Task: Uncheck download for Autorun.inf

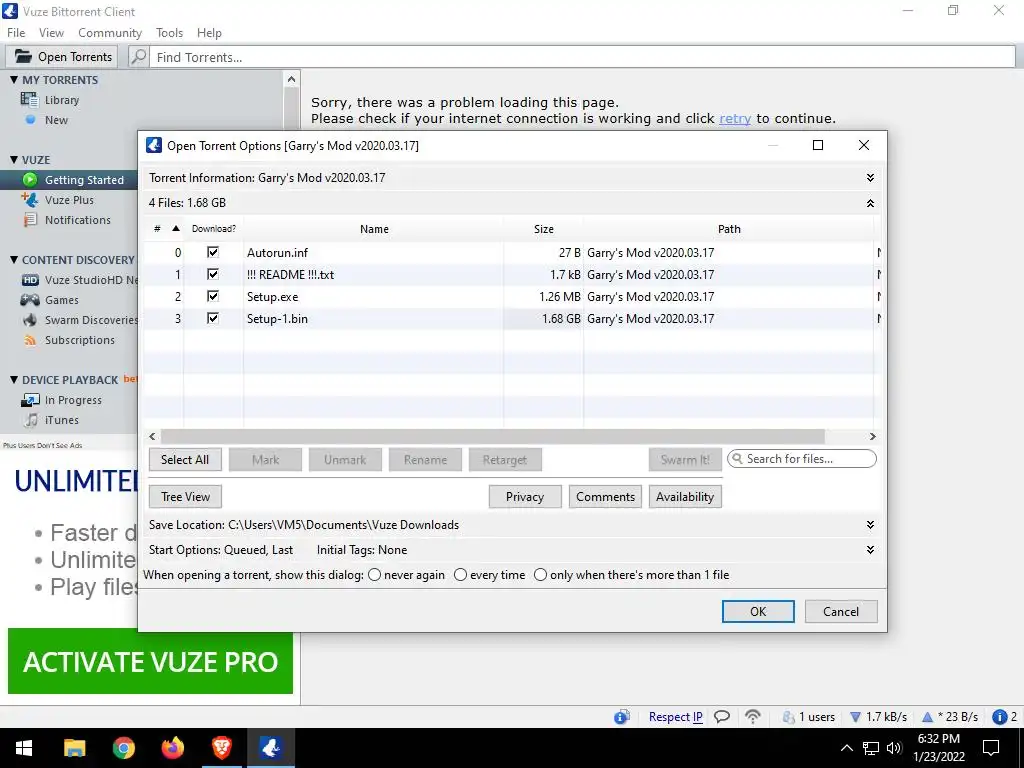Action: tap(213, 252)
